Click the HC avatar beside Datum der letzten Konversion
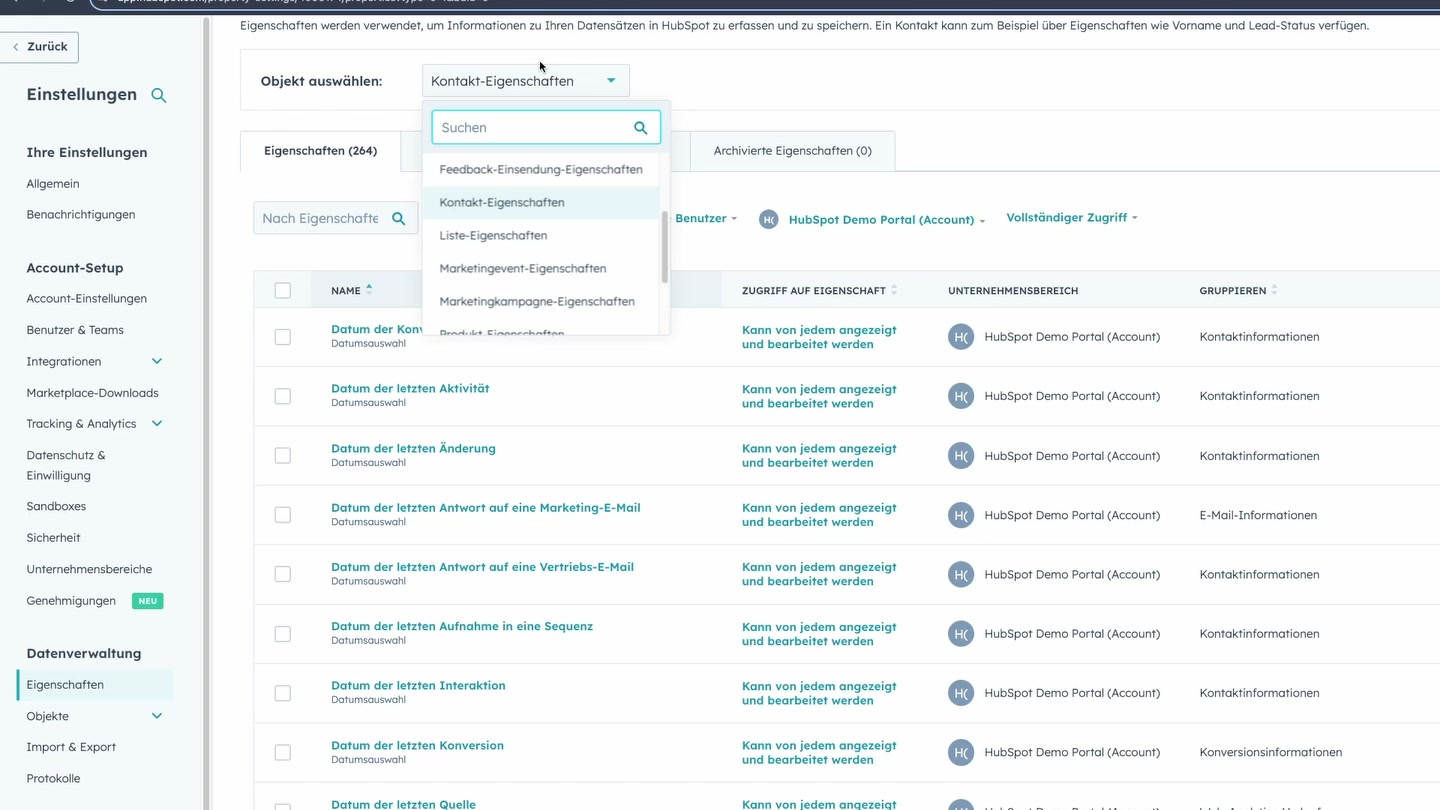Viewport: 1440px width, 810px height. pos(961,752)
